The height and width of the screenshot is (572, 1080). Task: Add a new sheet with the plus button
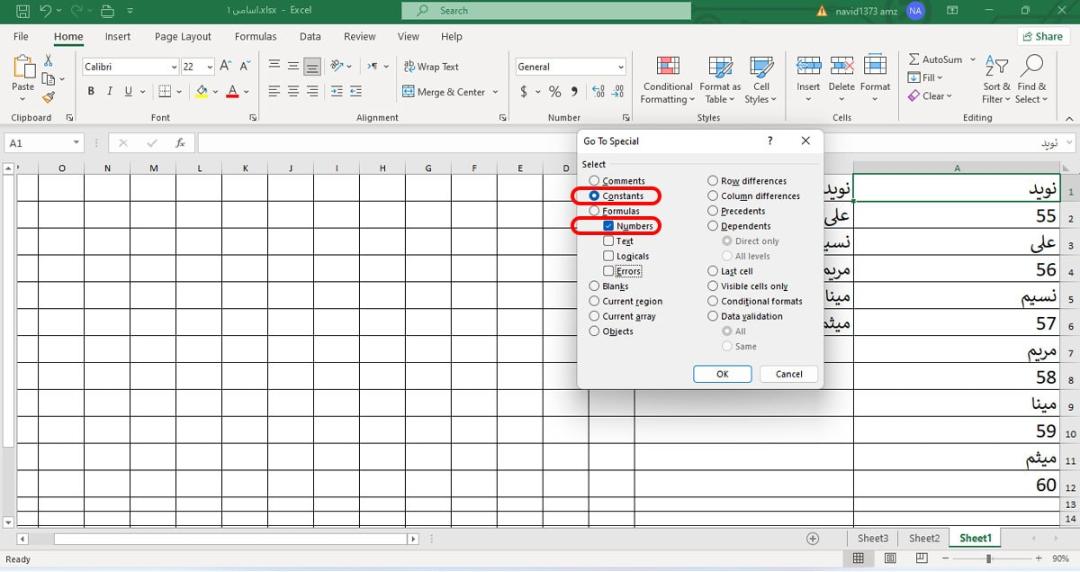click(x=813, y=539)
